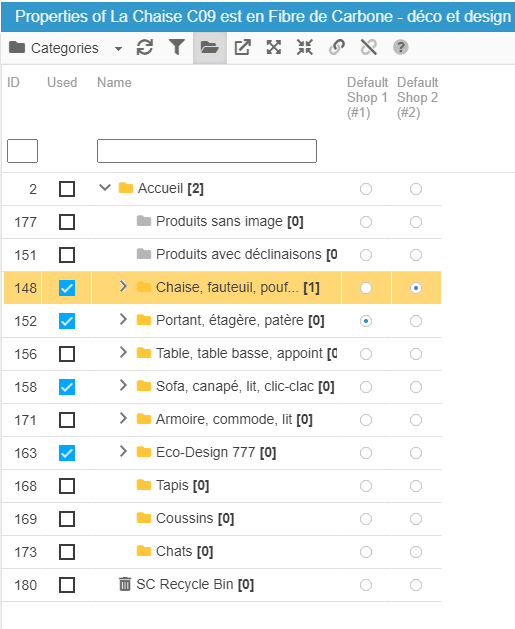Uncheck the Used box for Eco-Design 777
This screenshot has height=629, width=515.
(67, 453)
